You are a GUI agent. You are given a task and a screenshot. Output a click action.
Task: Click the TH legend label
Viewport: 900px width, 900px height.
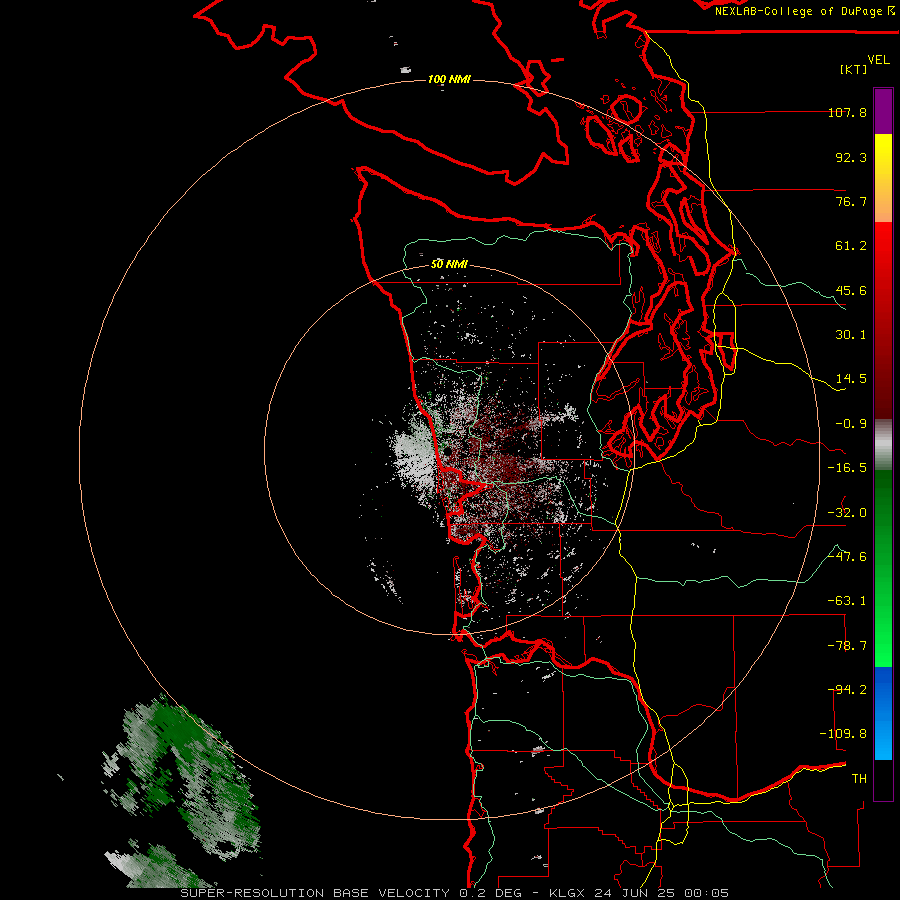tap(859, 779)
